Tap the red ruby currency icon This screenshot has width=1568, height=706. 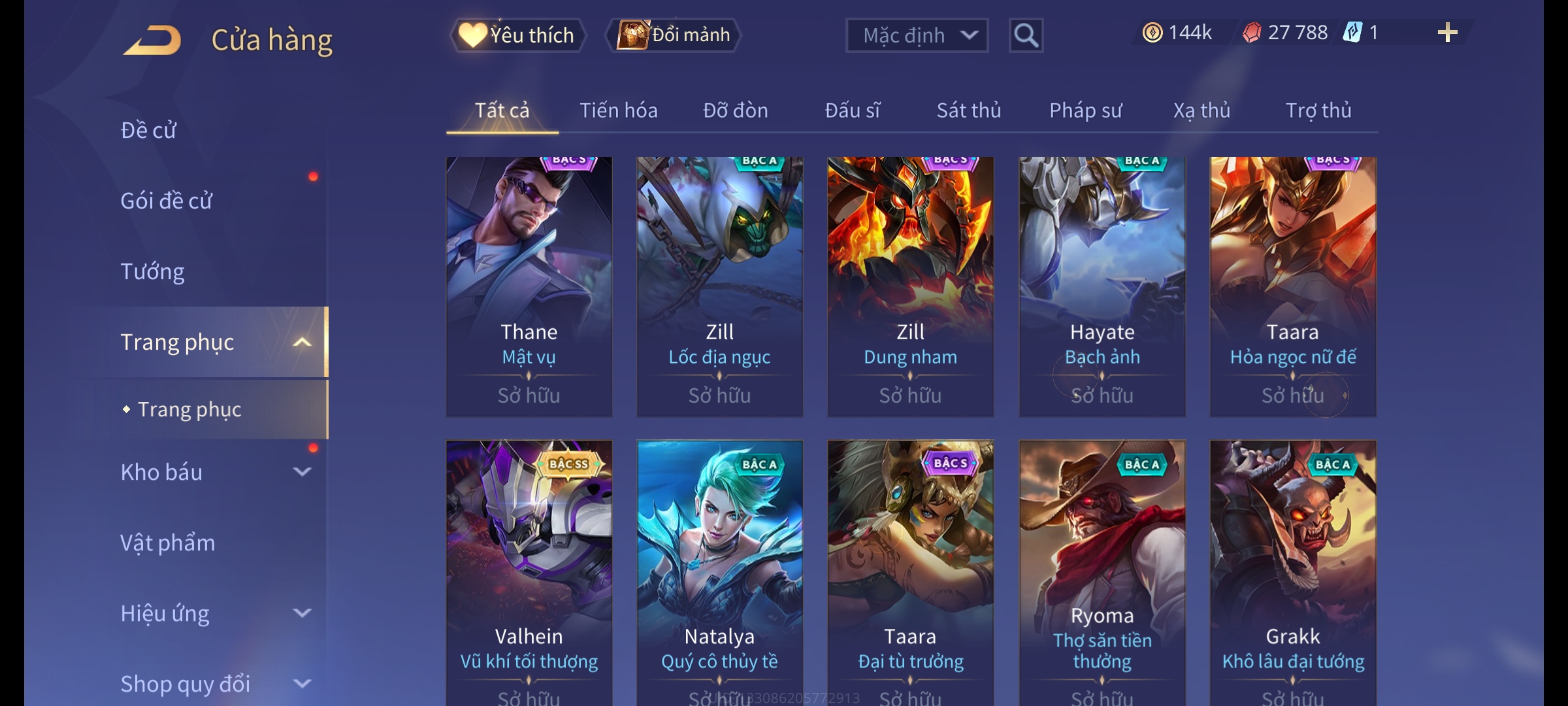(1252, 33)
